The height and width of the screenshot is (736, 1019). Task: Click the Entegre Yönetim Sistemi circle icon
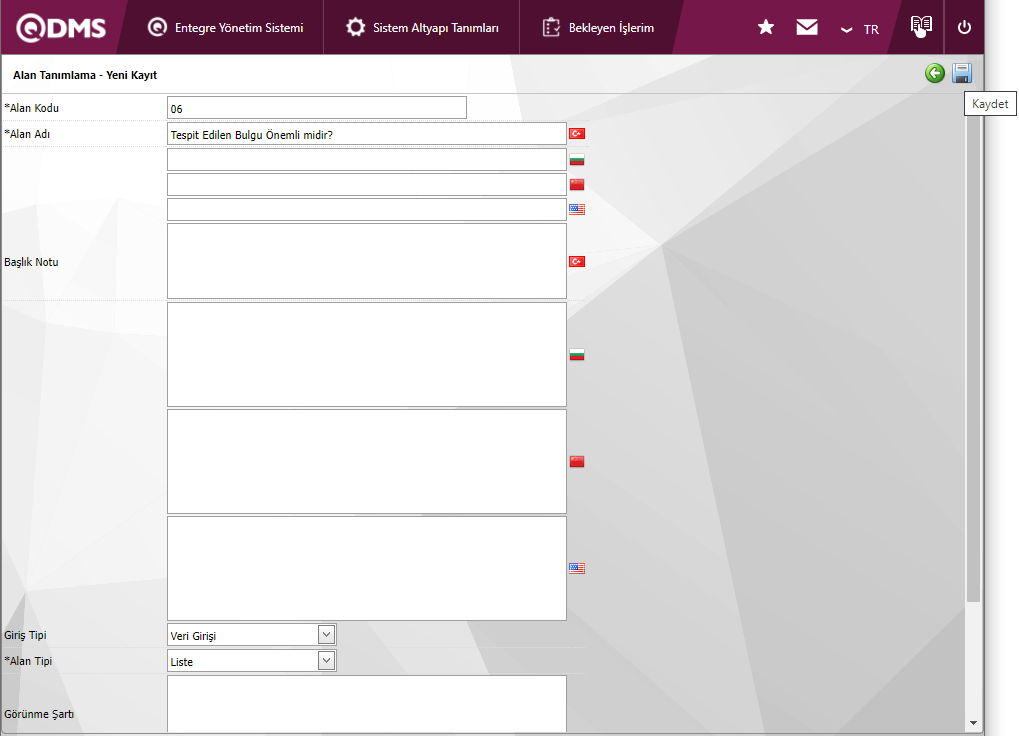click(x=157, y=27)
